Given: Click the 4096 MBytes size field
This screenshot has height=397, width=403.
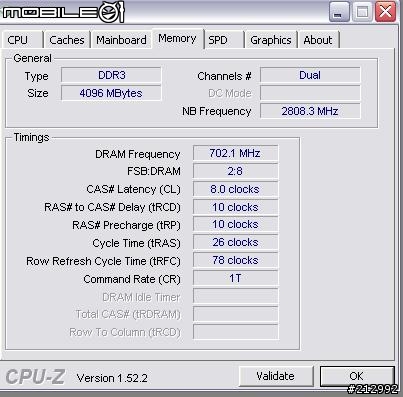Looking at the screenshot, I should point(111,93).
